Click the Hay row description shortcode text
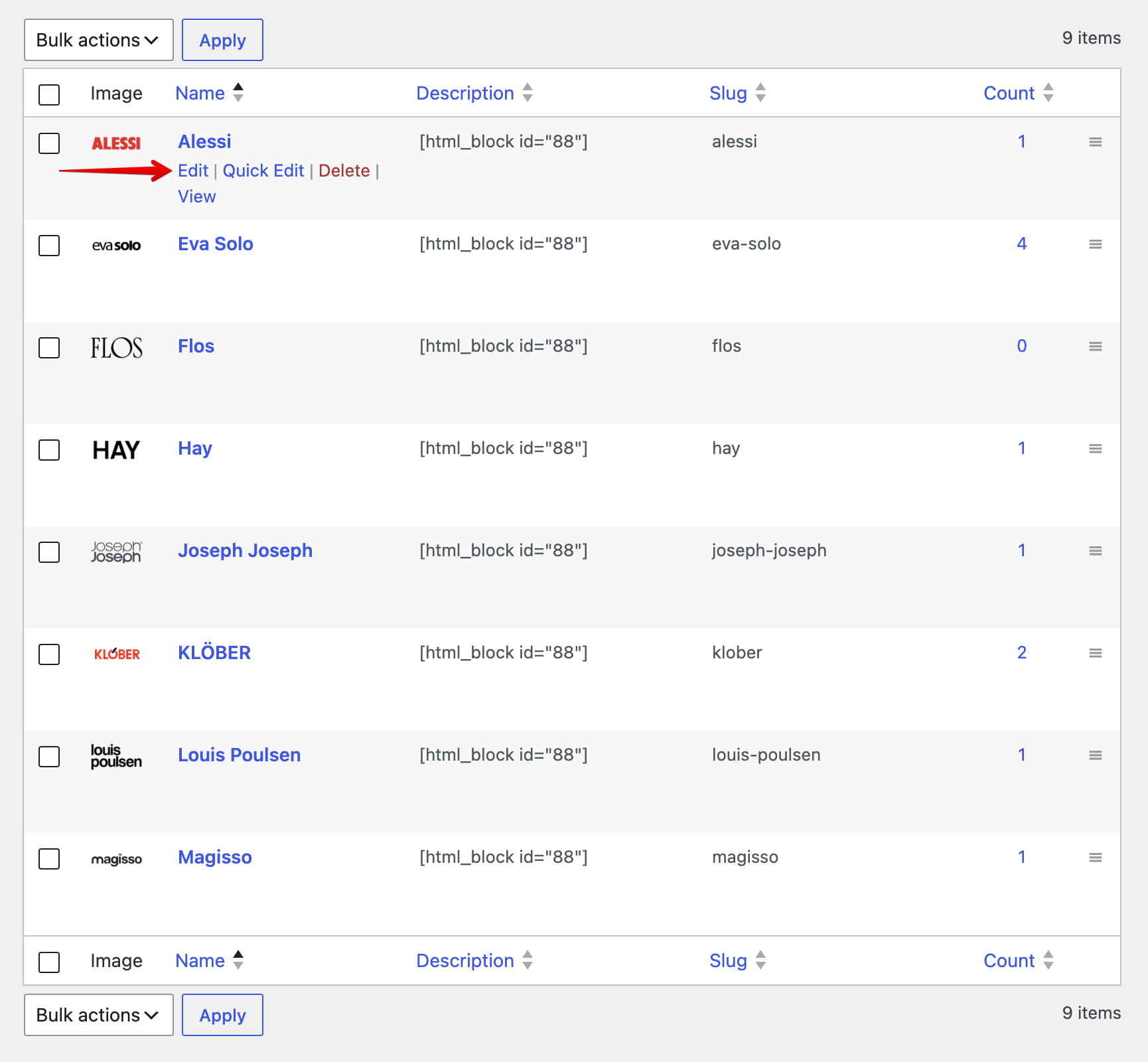This screenshot has height=1062, width=1148. click(504, 448)
